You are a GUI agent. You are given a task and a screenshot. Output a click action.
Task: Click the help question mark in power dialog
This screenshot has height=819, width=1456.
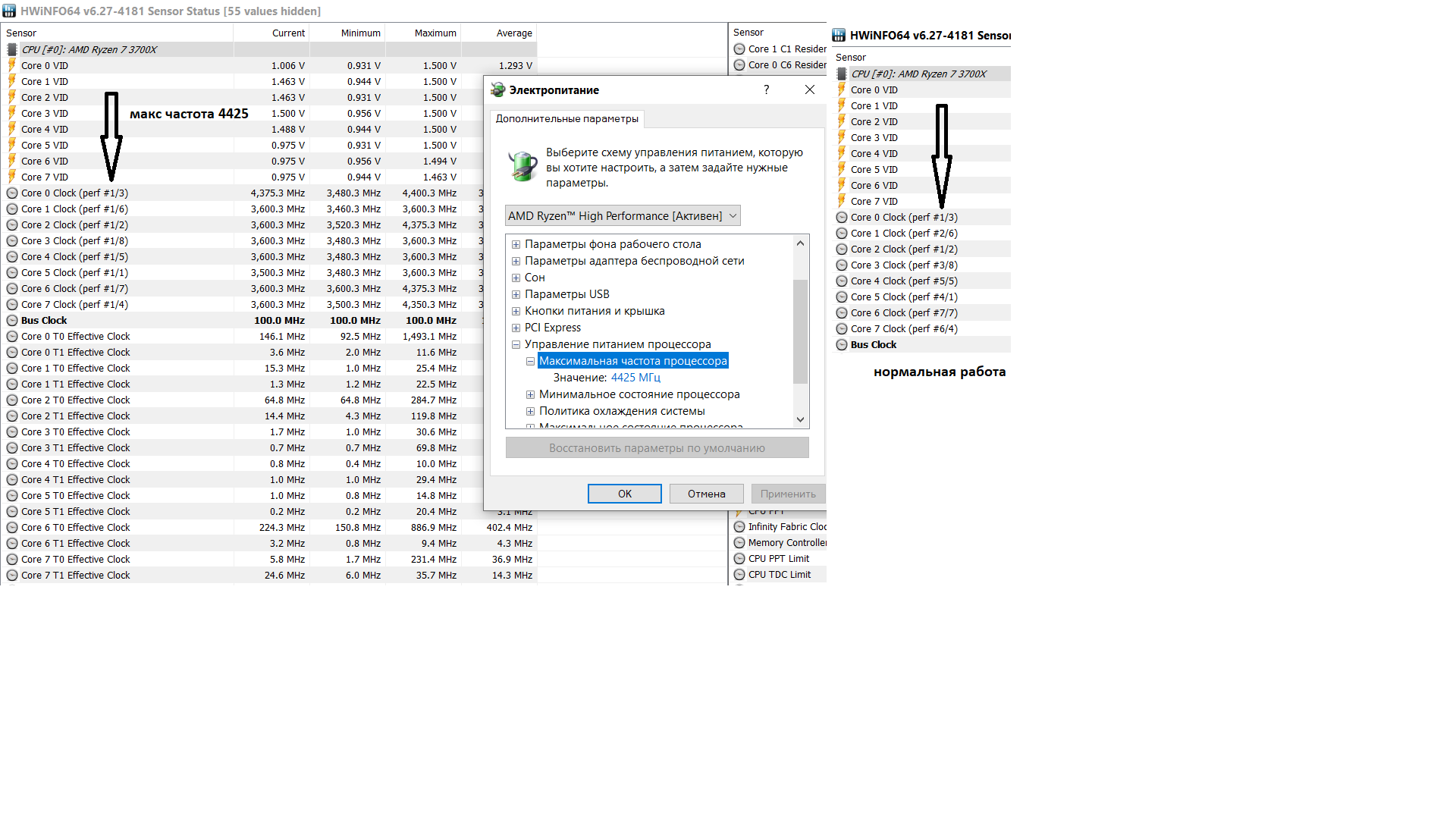coord(766,89)
